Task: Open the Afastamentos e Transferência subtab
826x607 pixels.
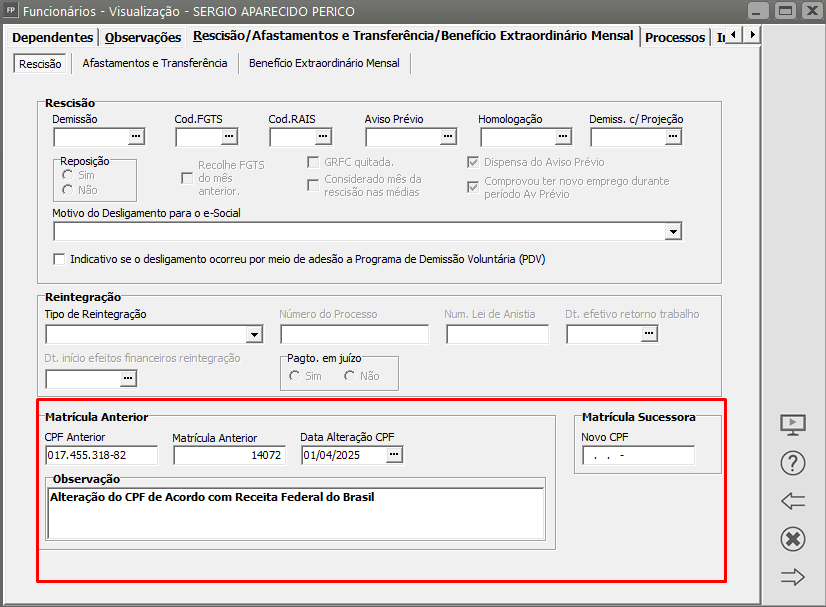Action: pyautogui.click(x=155, y=63)
